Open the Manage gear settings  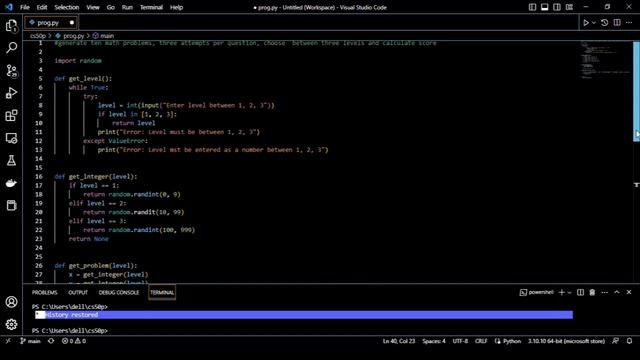[x=11, y=324]
